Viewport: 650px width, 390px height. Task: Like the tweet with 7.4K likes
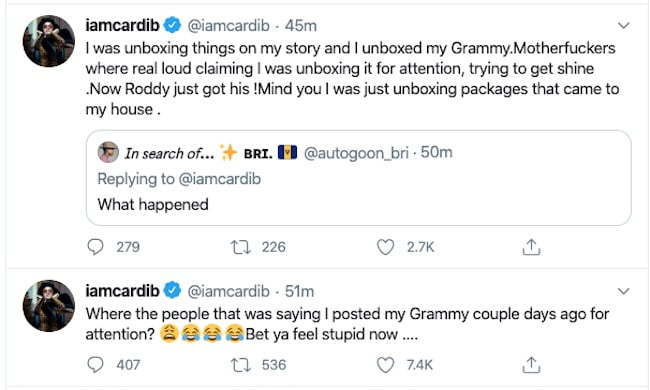click(385, 365)
